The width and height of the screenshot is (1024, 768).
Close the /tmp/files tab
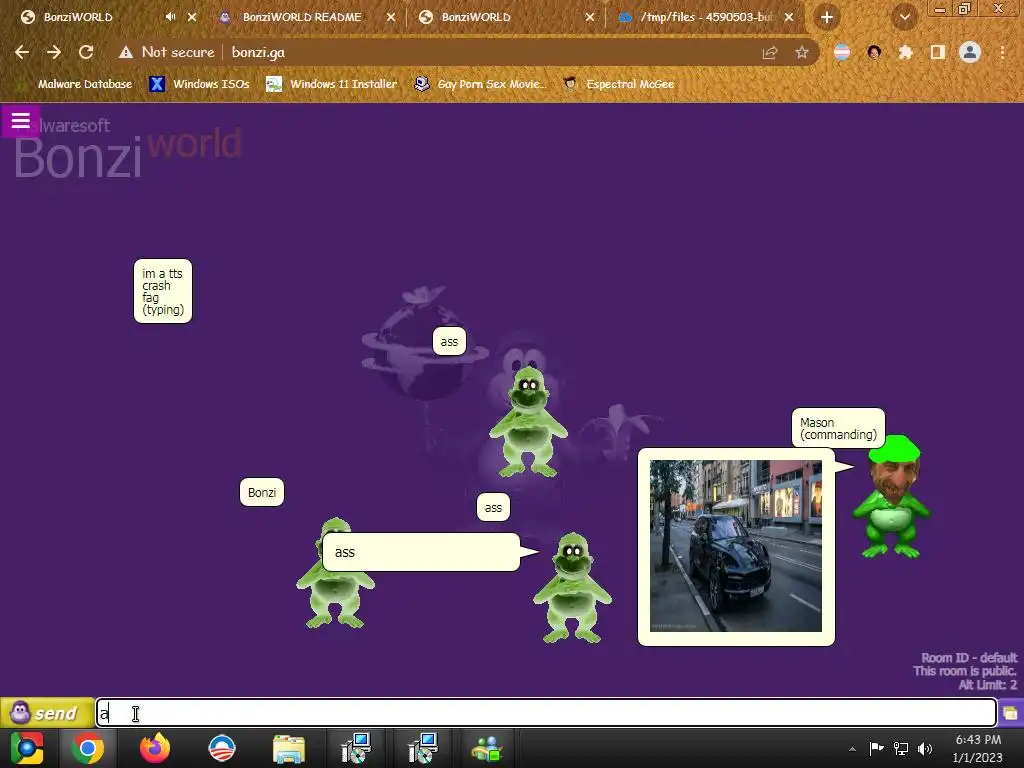tap(789, 17)
